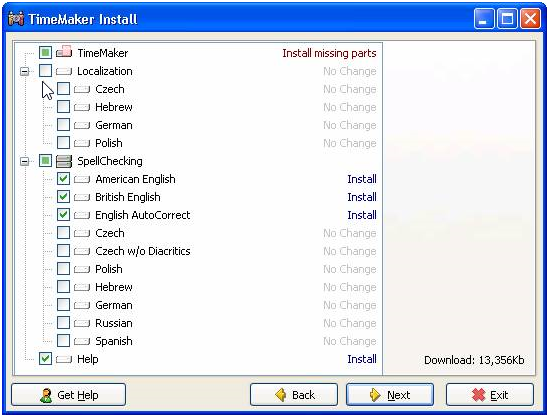
Task: Collapse the SpellChecking tree node
Action: pos(25,161)
